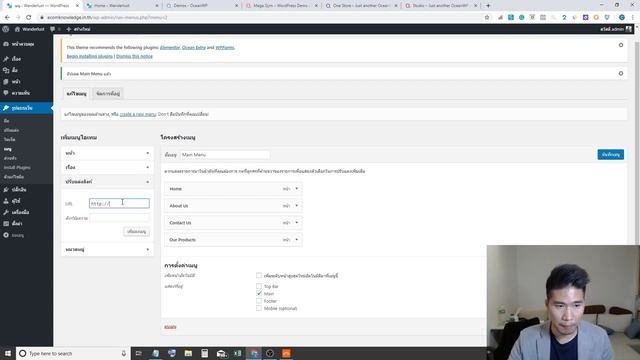640x360 pixels.
Task: Click the plus new-content icon in admin bar
Action: [x=69, y=29]
